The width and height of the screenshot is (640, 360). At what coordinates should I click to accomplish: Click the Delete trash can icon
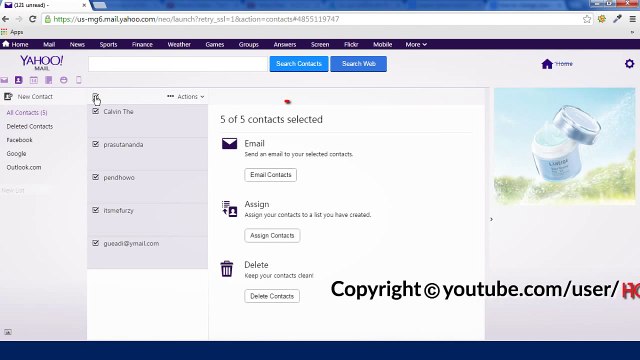click(x=227, y=269)
